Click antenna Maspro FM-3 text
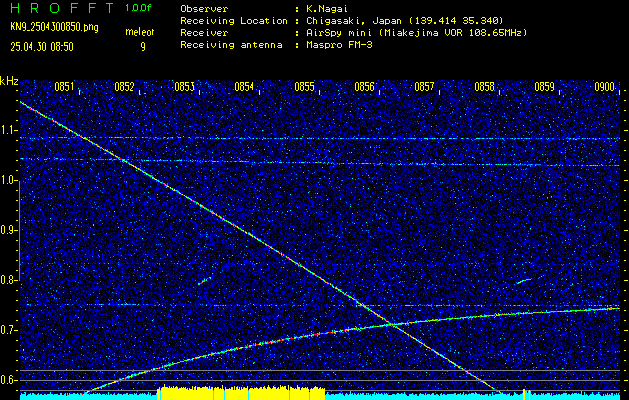The height and width of the screenshot is (400, 629). click(x=340, y=45)
